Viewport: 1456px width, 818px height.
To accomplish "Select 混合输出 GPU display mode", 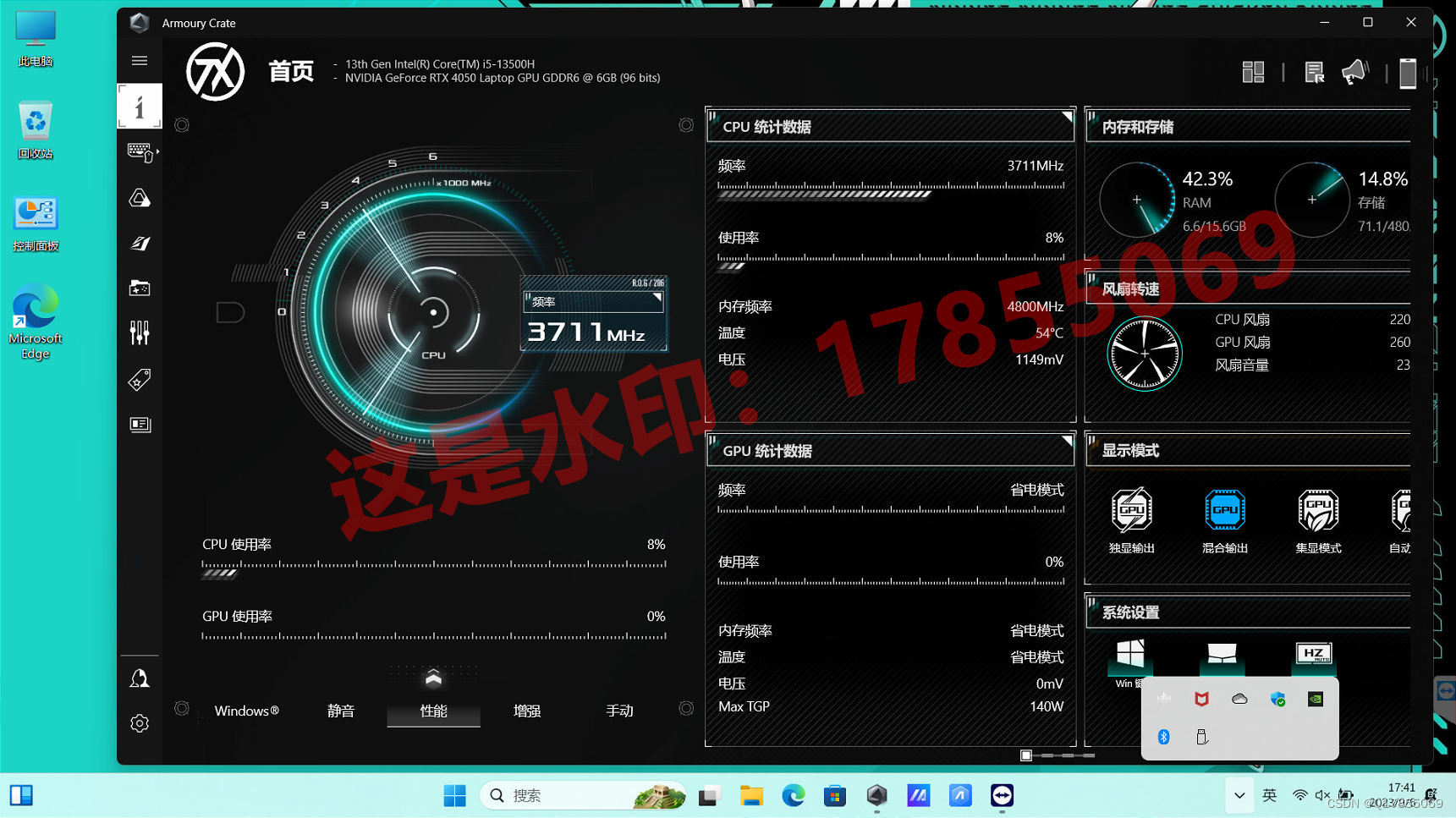I will click(1225, 520).
